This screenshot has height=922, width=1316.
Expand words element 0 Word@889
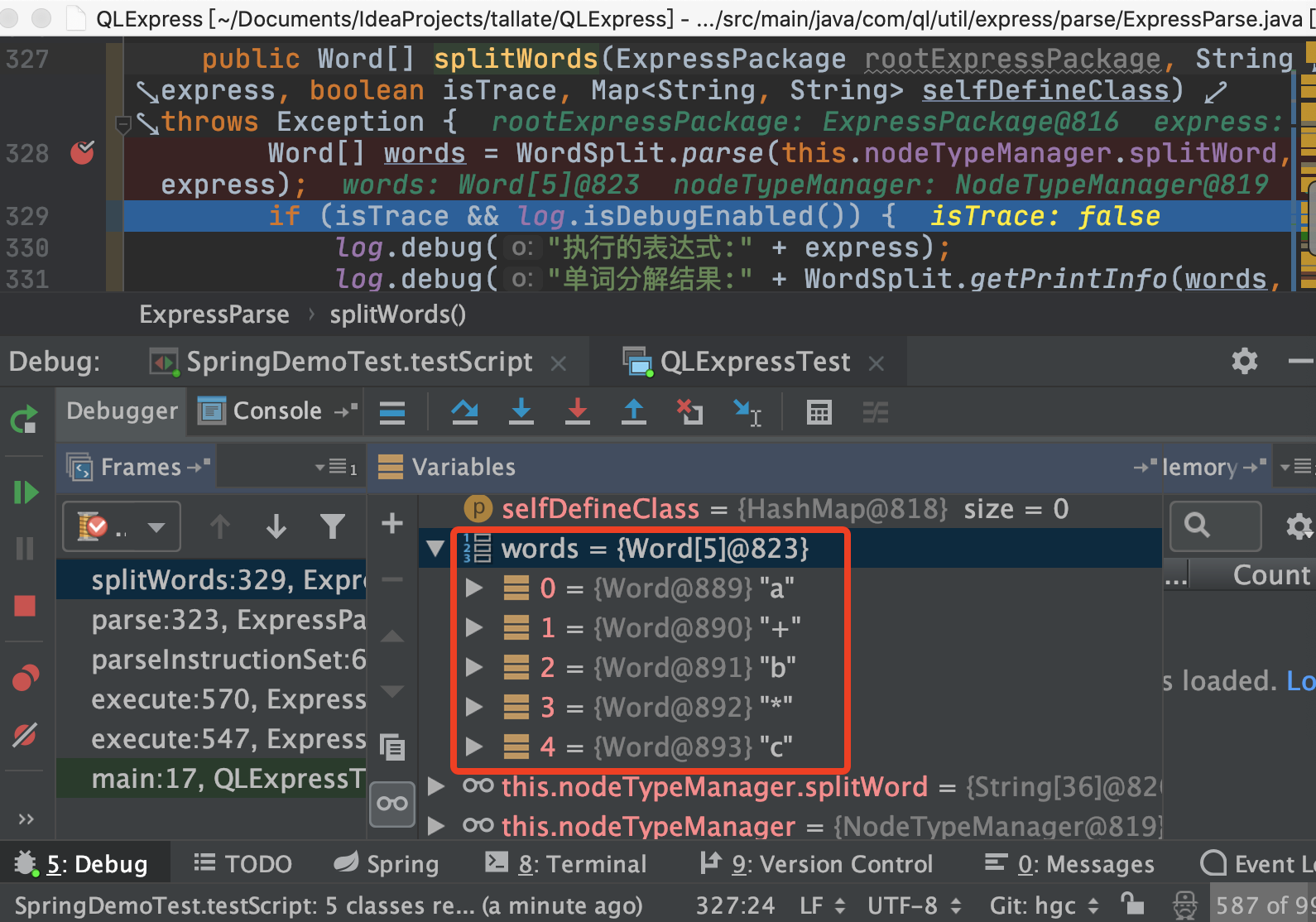coord(474,588)
